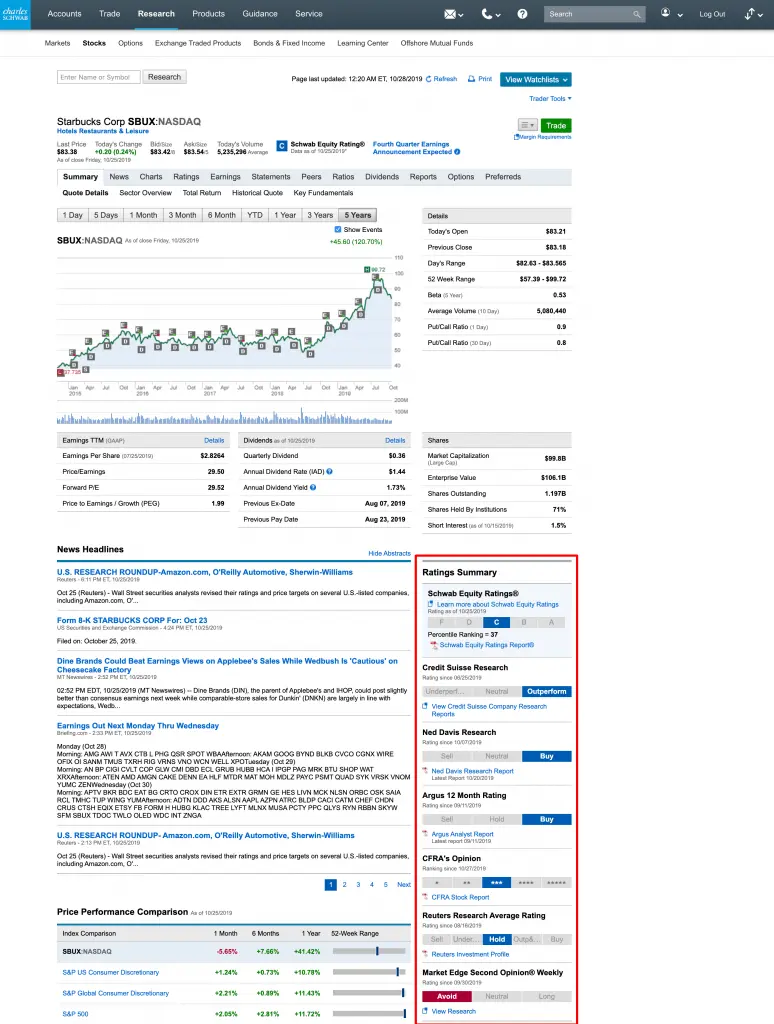Click the Refresh page icon
The image size is (774, 1024).
(x=429, y=79)
